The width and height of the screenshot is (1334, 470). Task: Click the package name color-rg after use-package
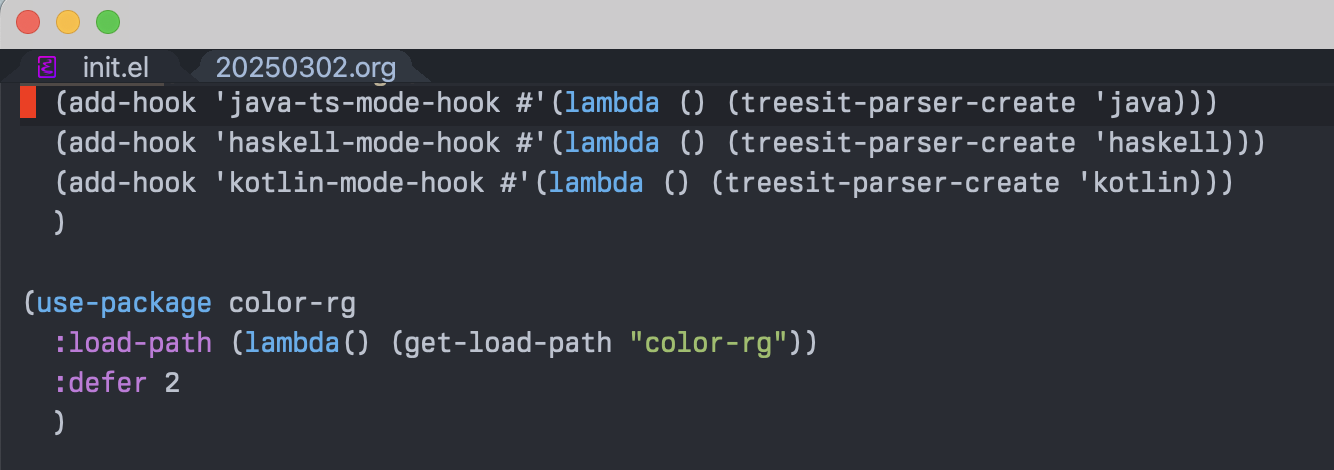(292, 303)
